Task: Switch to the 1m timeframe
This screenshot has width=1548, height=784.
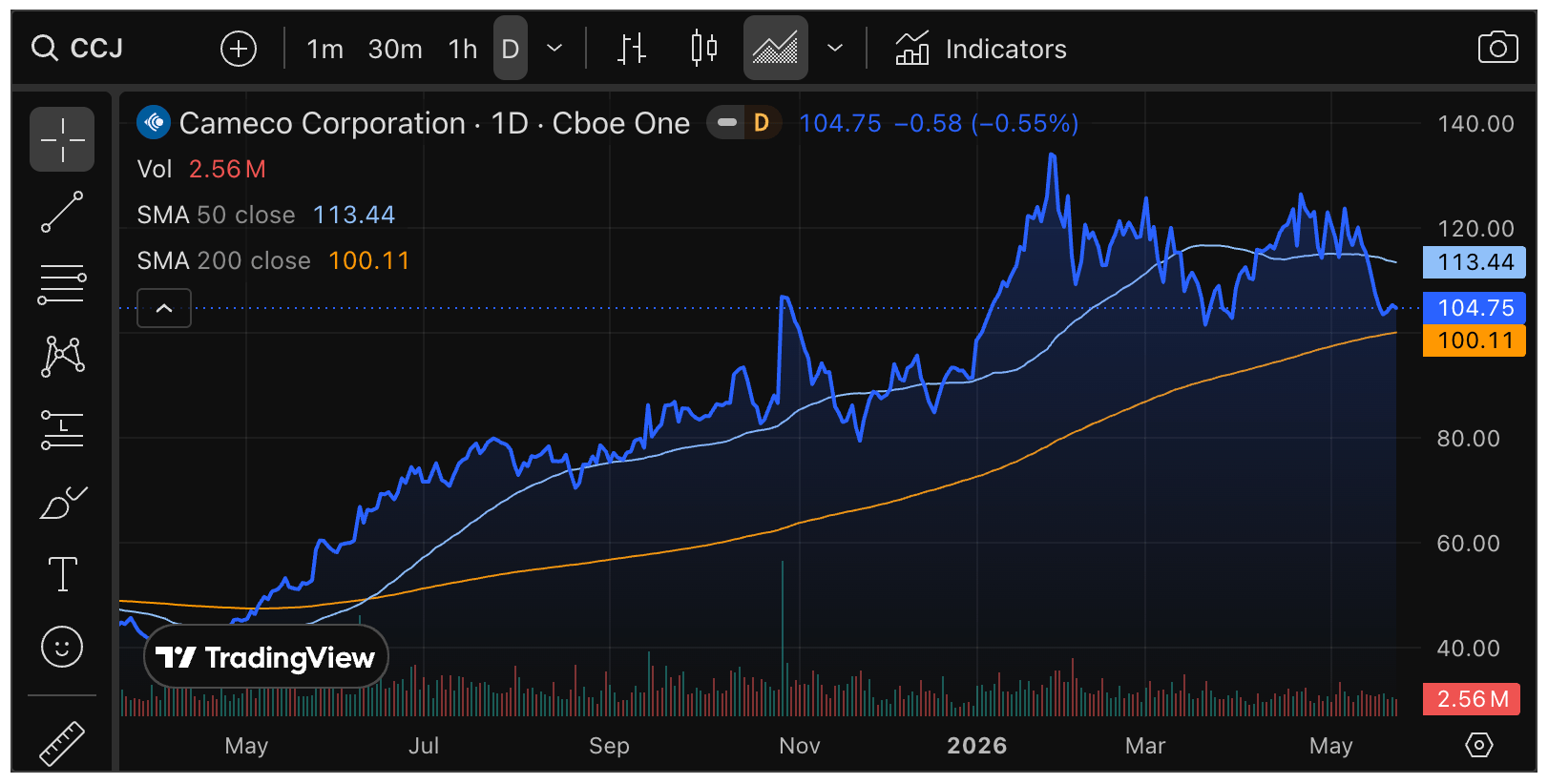Action: pos(324,49)
